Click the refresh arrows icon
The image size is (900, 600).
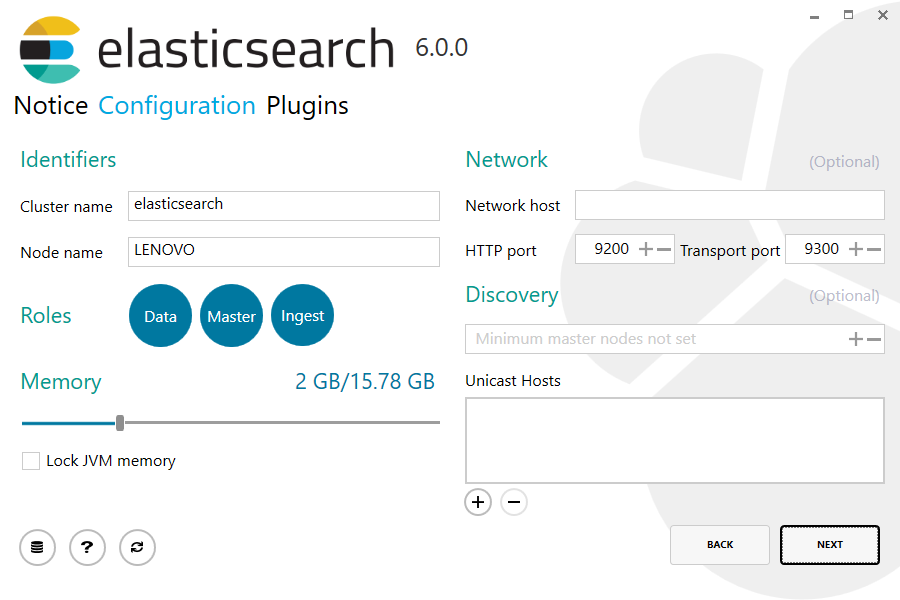(137, 547)
